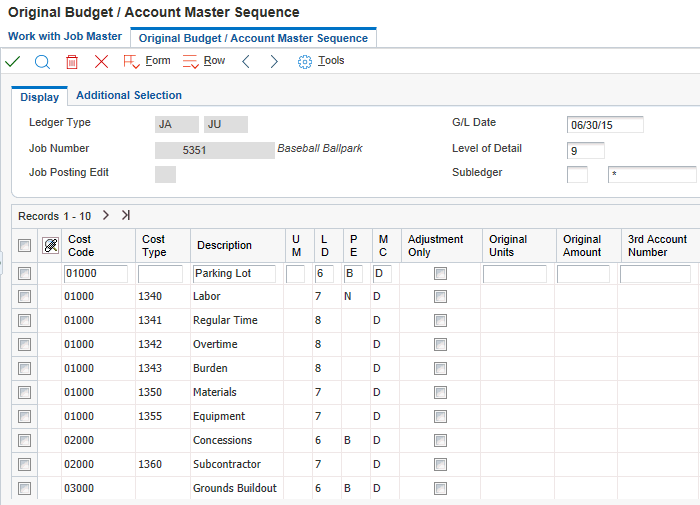Click the JA ledger type field
700x505 pixels.
[x=177, y=125]
